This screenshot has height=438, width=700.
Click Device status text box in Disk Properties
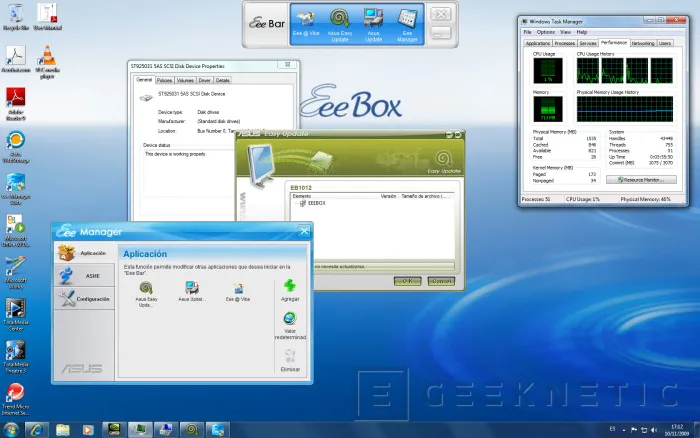(x=188, y=181)
